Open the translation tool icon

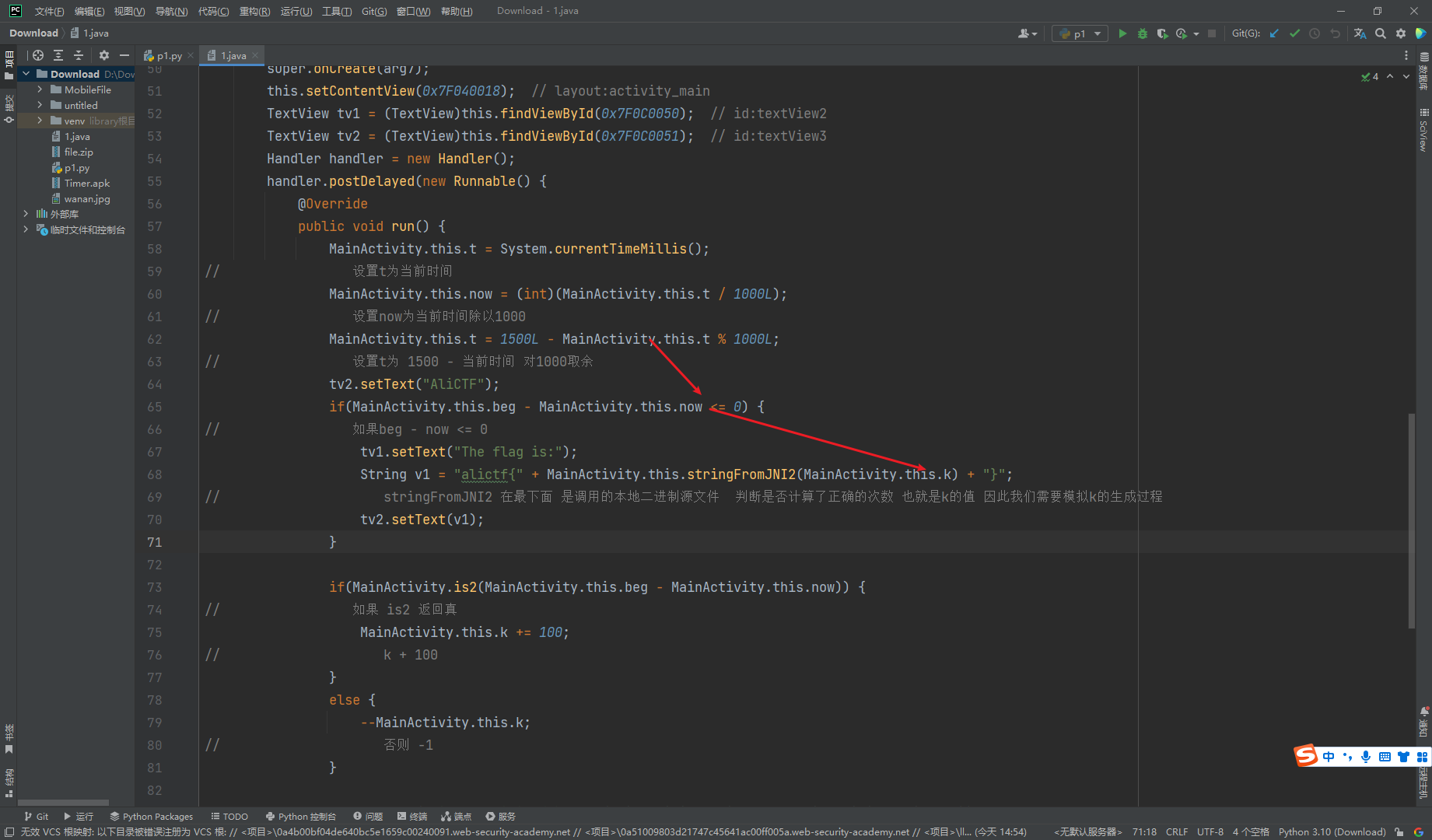click(1360, 33)
